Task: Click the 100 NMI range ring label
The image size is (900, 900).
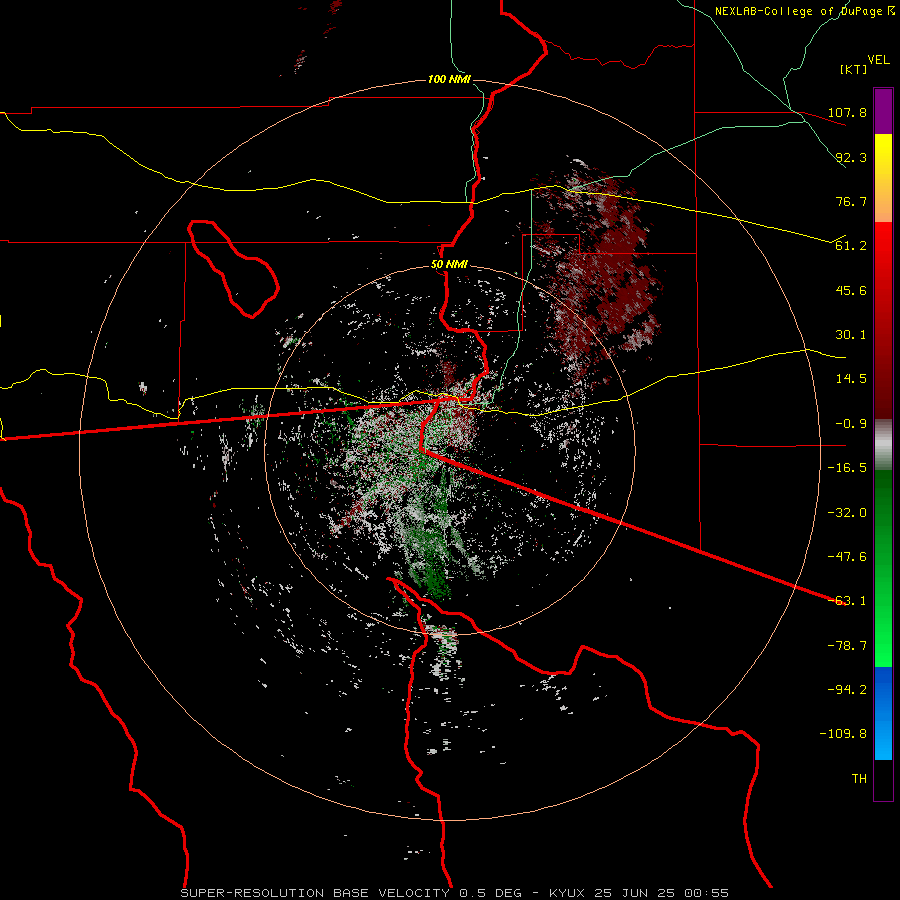Action: coord(449,79)
